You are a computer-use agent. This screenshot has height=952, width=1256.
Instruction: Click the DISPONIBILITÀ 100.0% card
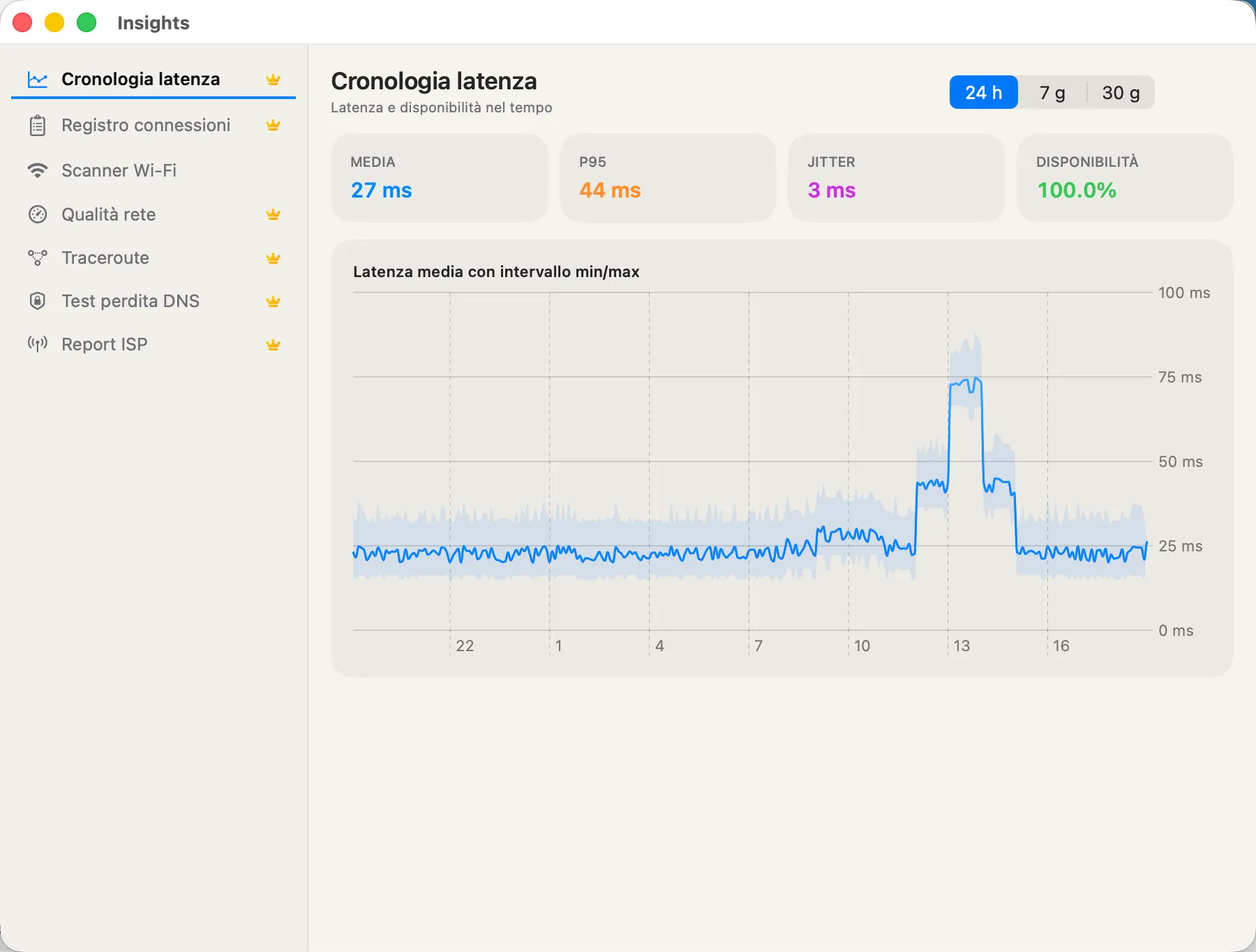pos(1125,178)
